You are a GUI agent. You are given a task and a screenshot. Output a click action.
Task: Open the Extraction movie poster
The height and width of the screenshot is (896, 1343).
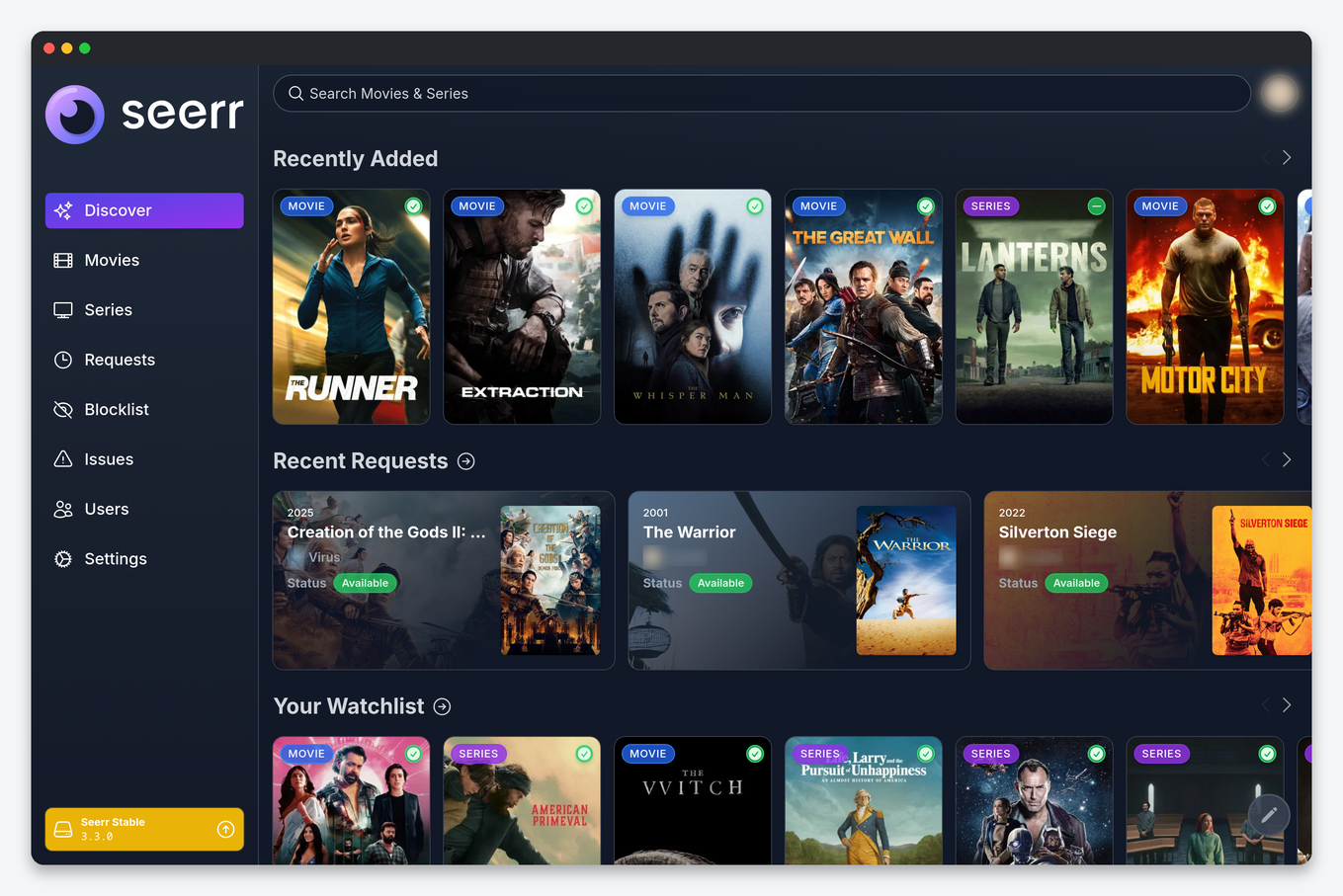522,307
